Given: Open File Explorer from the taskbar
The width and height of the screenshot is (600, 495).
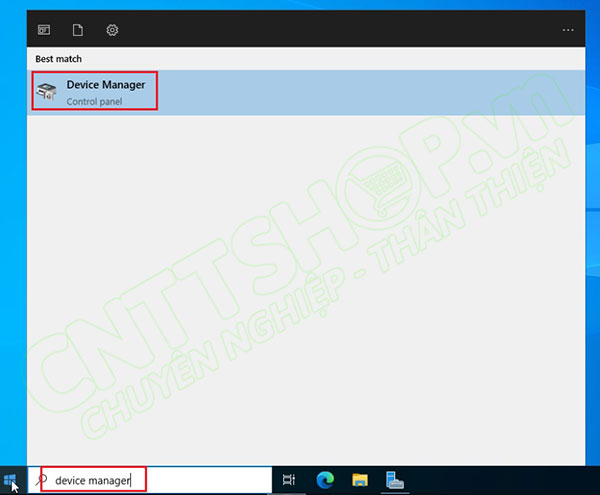Looking at the screenshot, I should [360, 480].
